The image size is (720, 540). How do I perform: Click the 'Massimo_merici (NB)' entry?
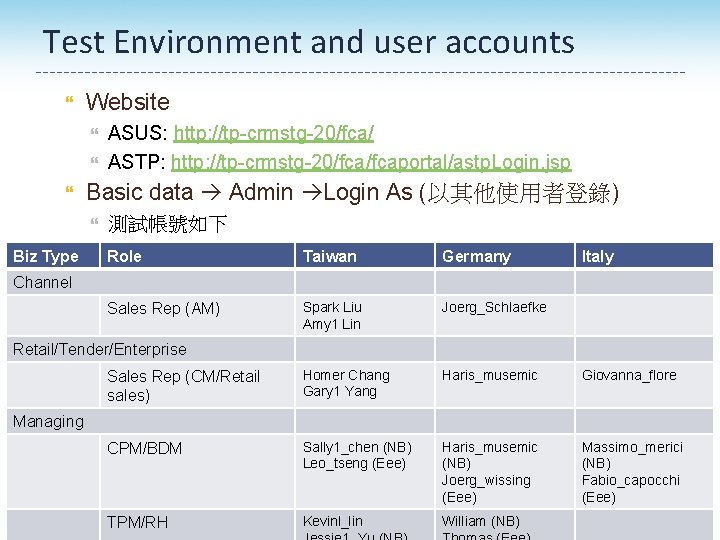click(632, 455)
